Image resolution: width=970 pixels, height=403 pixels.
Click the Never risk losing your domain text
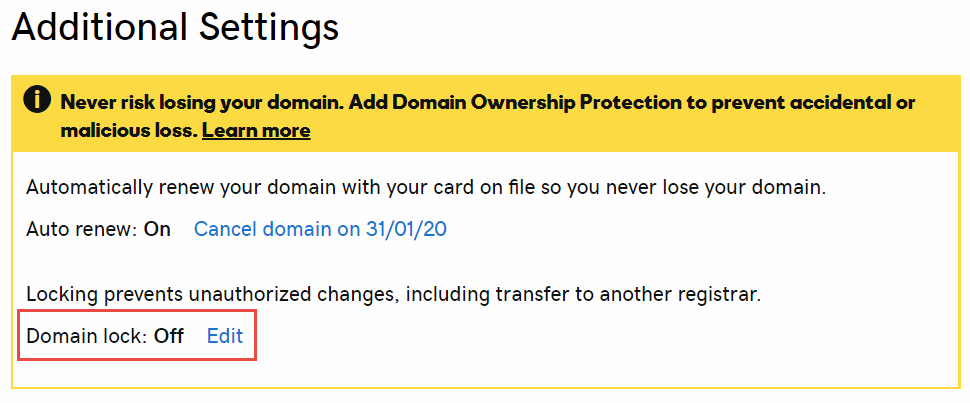click(202, 102)
